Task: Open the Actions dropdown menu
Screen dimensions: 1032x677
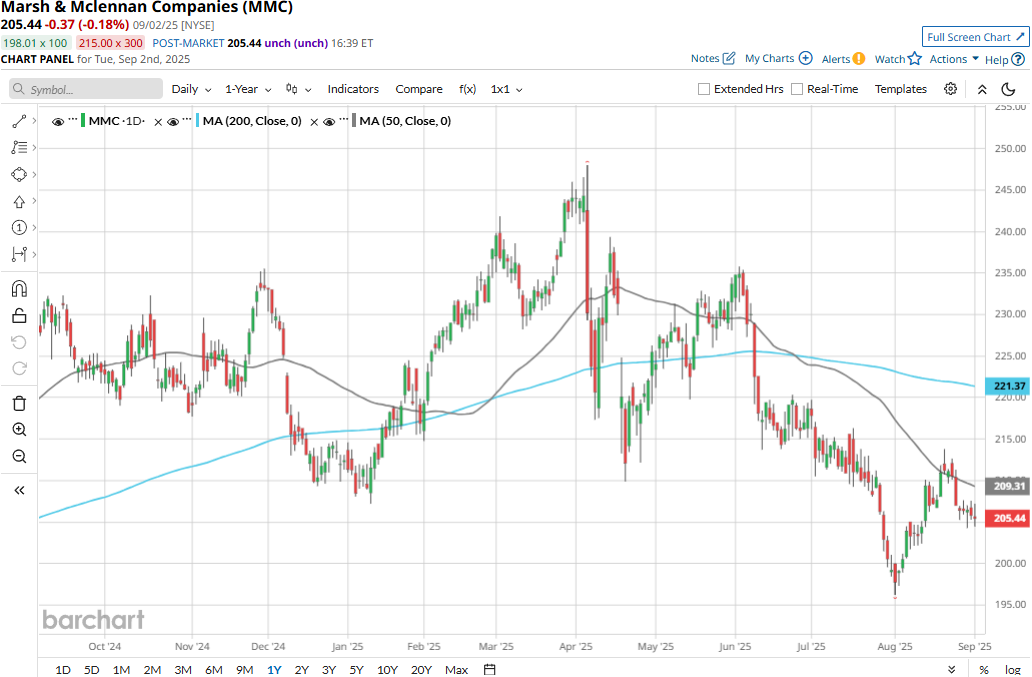Action: [x=954, y=59]
